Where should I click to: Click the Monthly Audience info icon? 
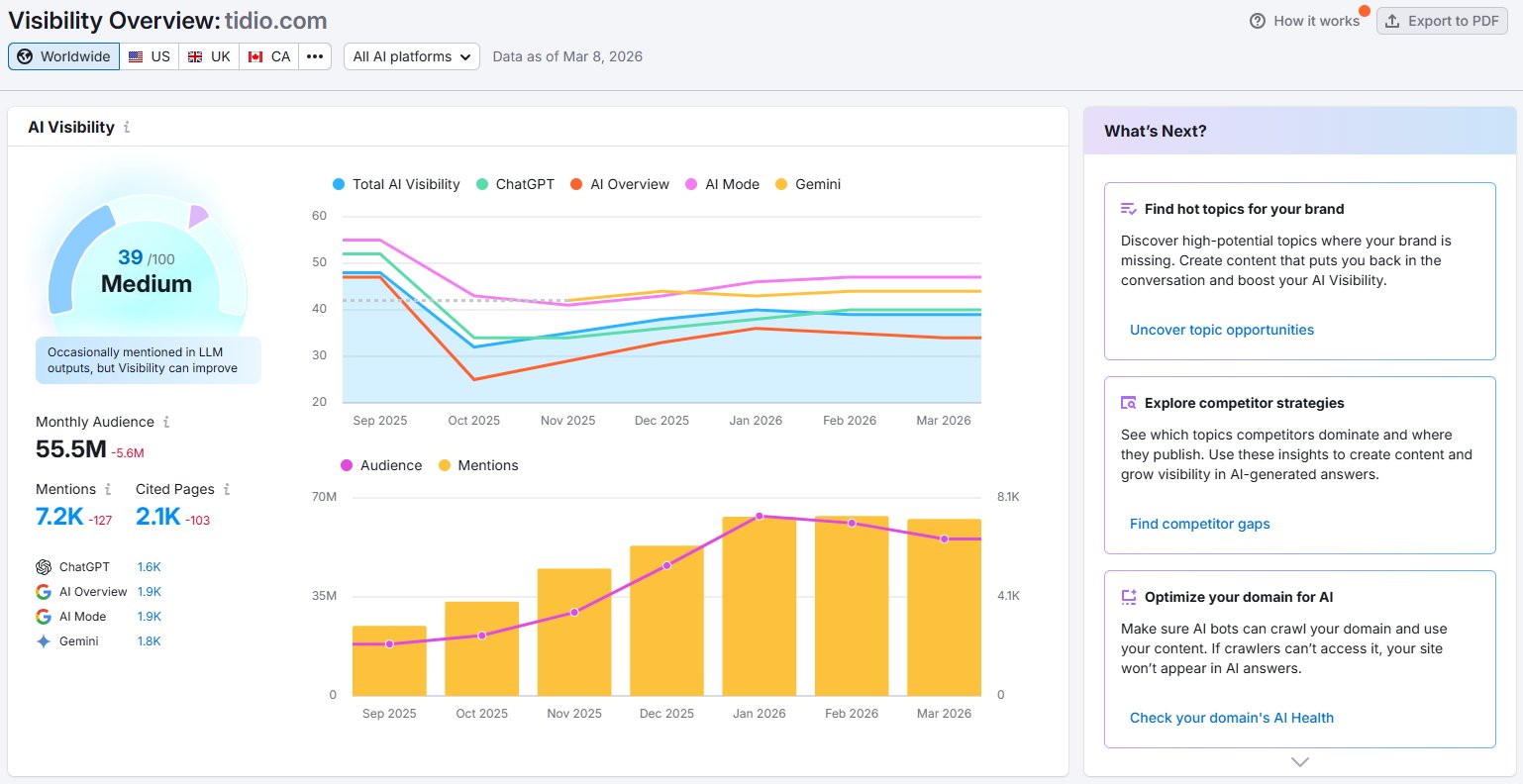(x=166, y=422)
